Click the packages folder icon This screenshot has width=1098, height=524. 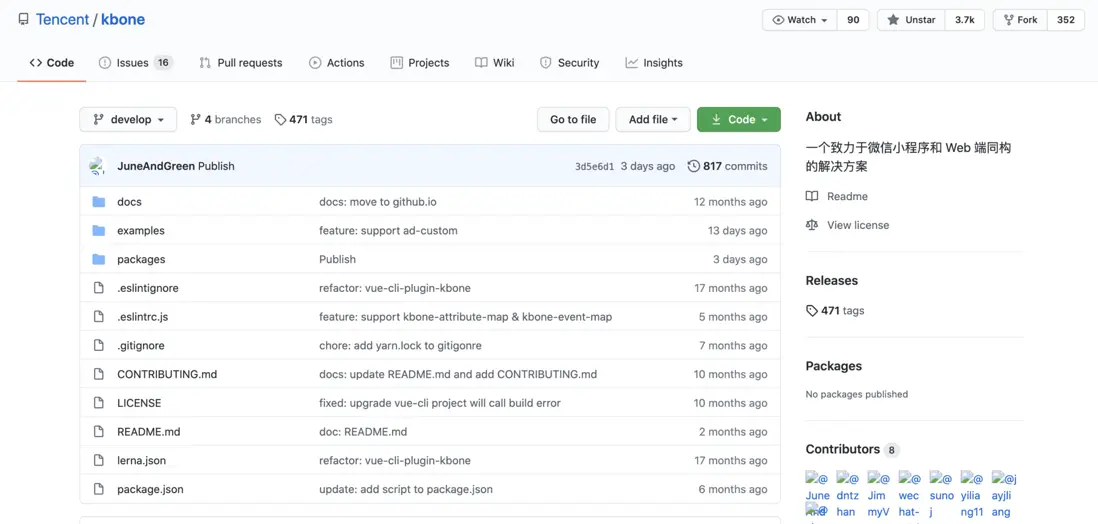(x=98, y=259)
